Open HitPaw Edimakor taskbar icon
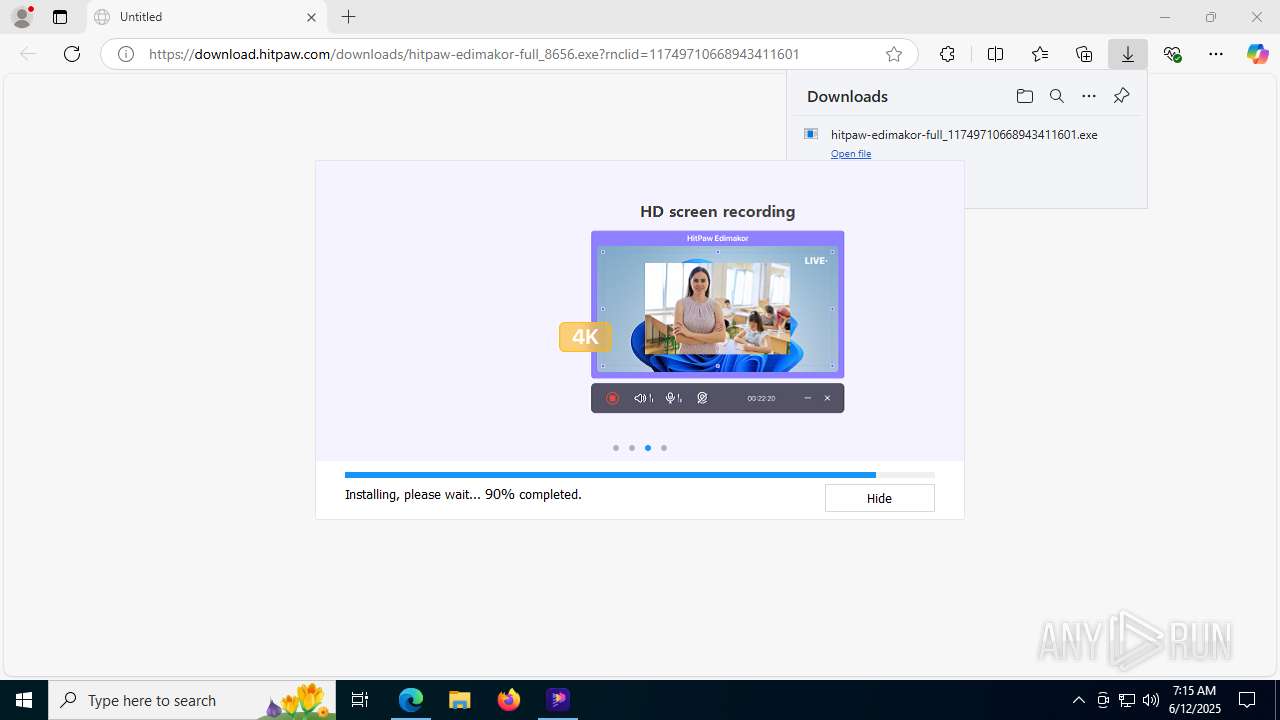Viewport: 1280px width, 720px height. click(x=558, y=700)
